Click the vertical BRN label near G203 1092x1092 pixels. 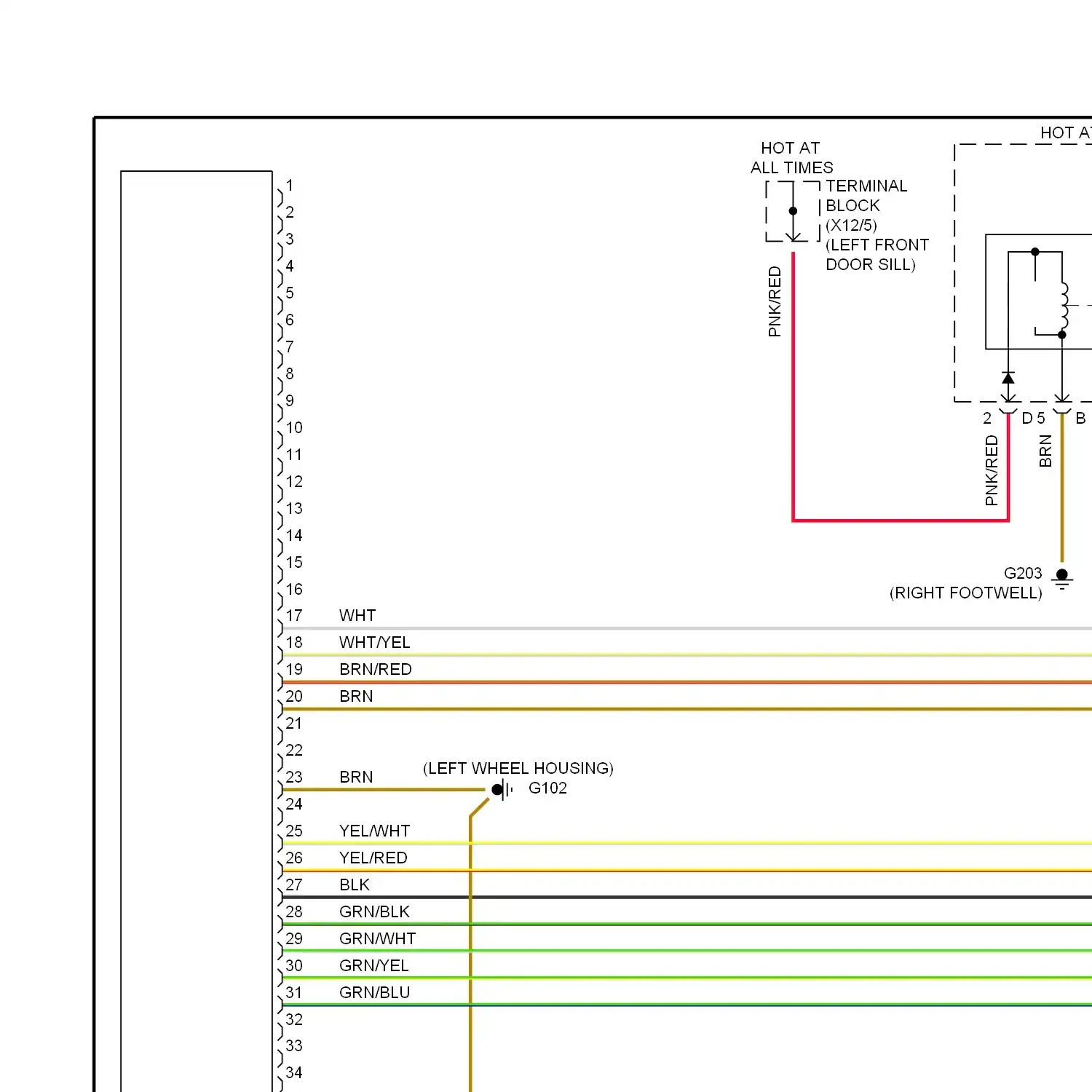(1046, 451)
